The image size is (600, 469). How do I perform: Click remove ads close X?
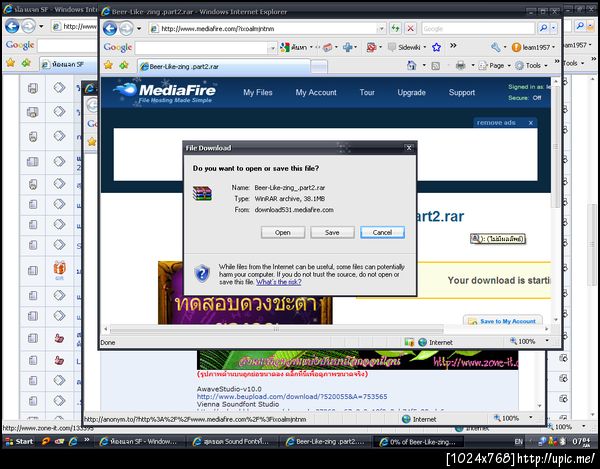tap(531, 123)
